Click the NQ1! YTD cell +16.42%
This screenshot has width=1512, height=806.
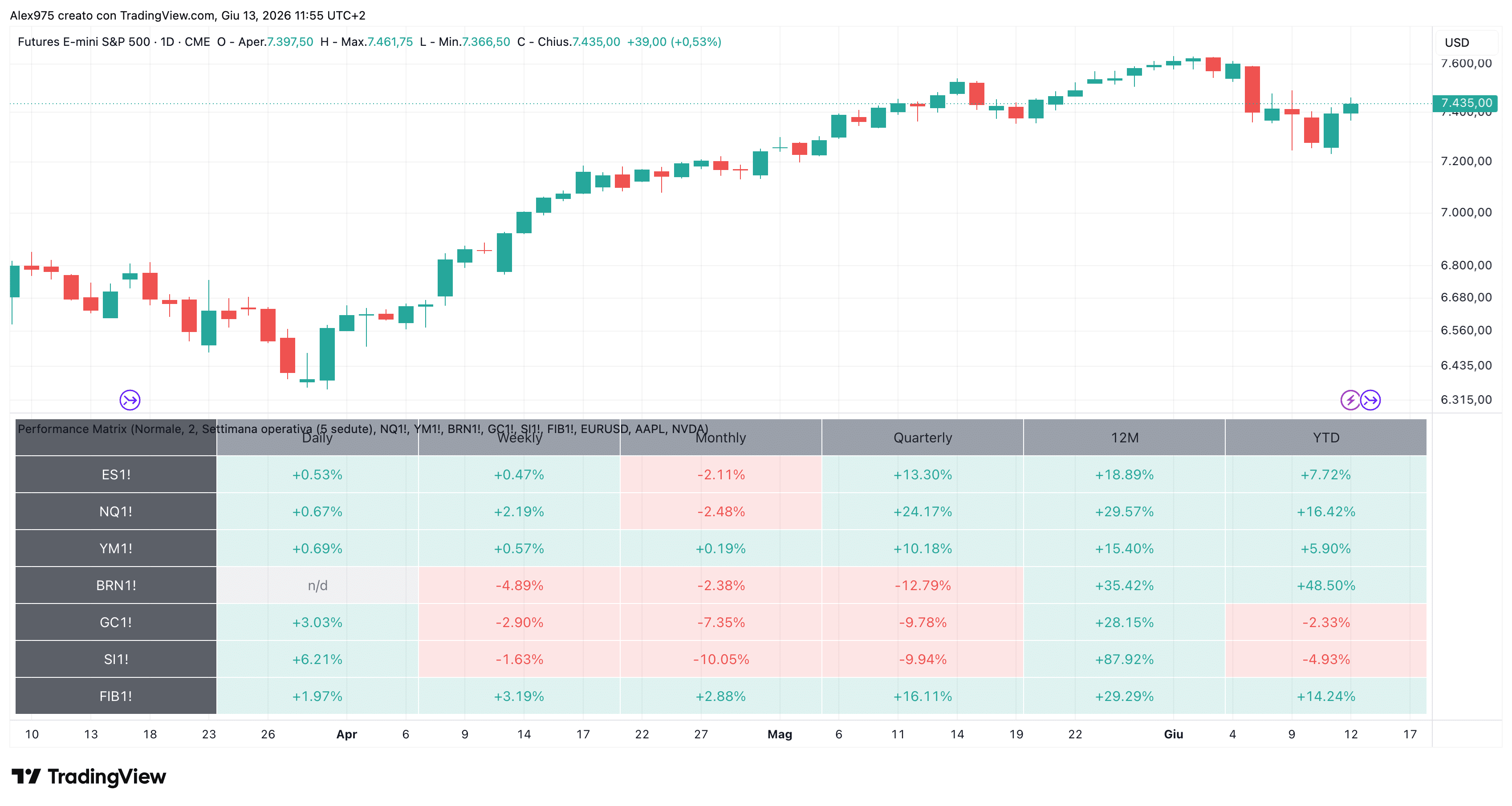pyautogui.click(x=1326, y=511)
